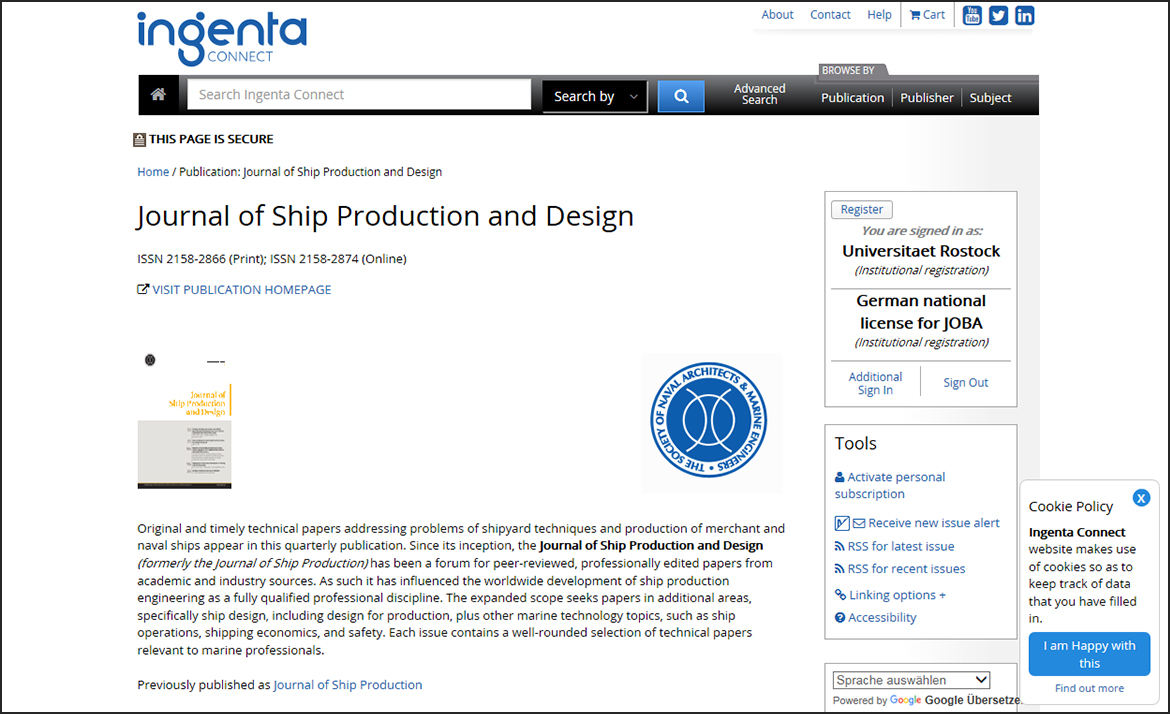1170x714 pixels.
Task: Click the Universitaet Rostock sign-in name
Action: point(921,251)
